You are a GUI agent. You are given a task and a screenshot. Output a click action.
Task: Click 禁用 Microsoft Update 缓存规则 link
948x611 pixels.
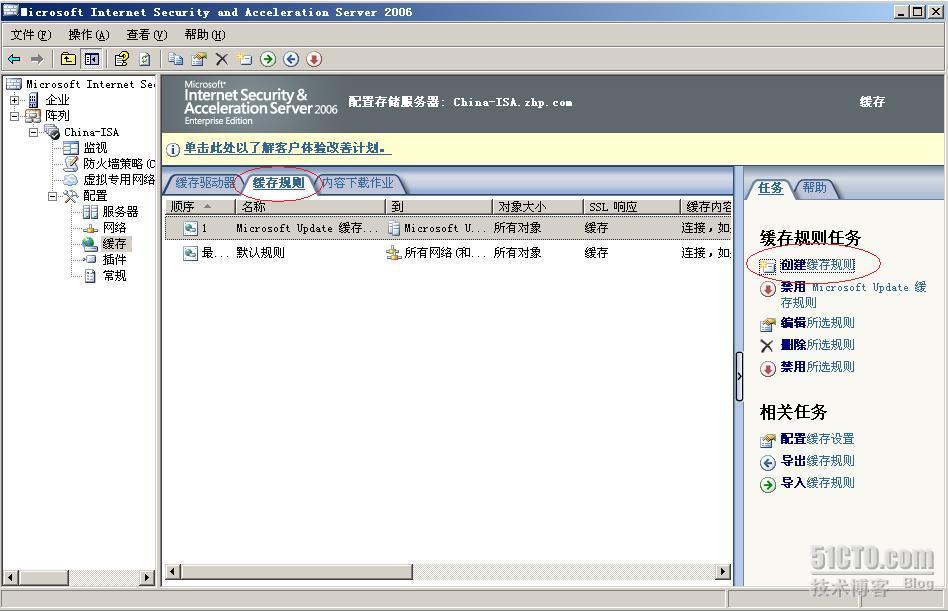[853, 294]
